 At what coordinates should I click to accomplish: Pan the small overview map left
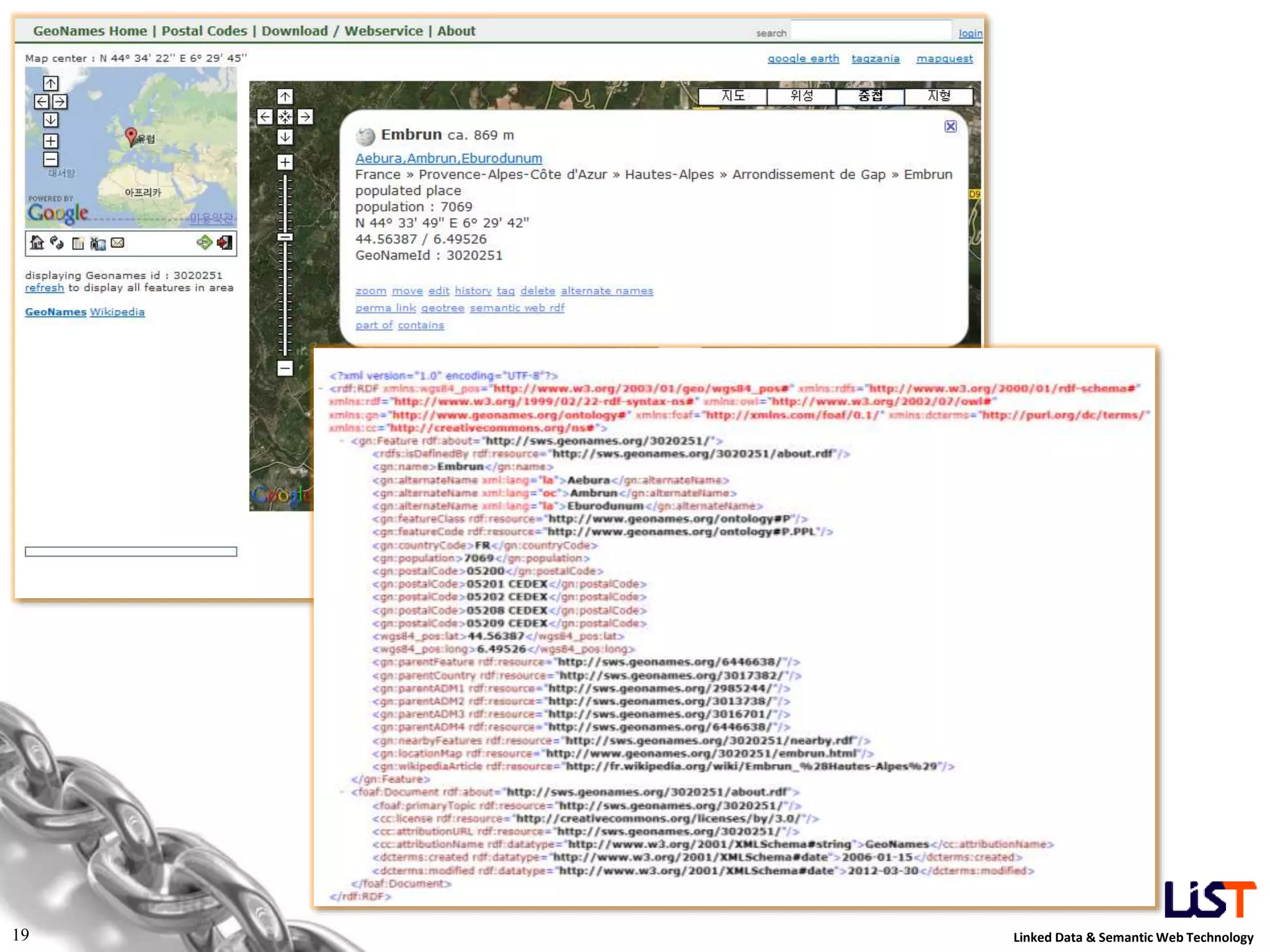pos(42,102)
